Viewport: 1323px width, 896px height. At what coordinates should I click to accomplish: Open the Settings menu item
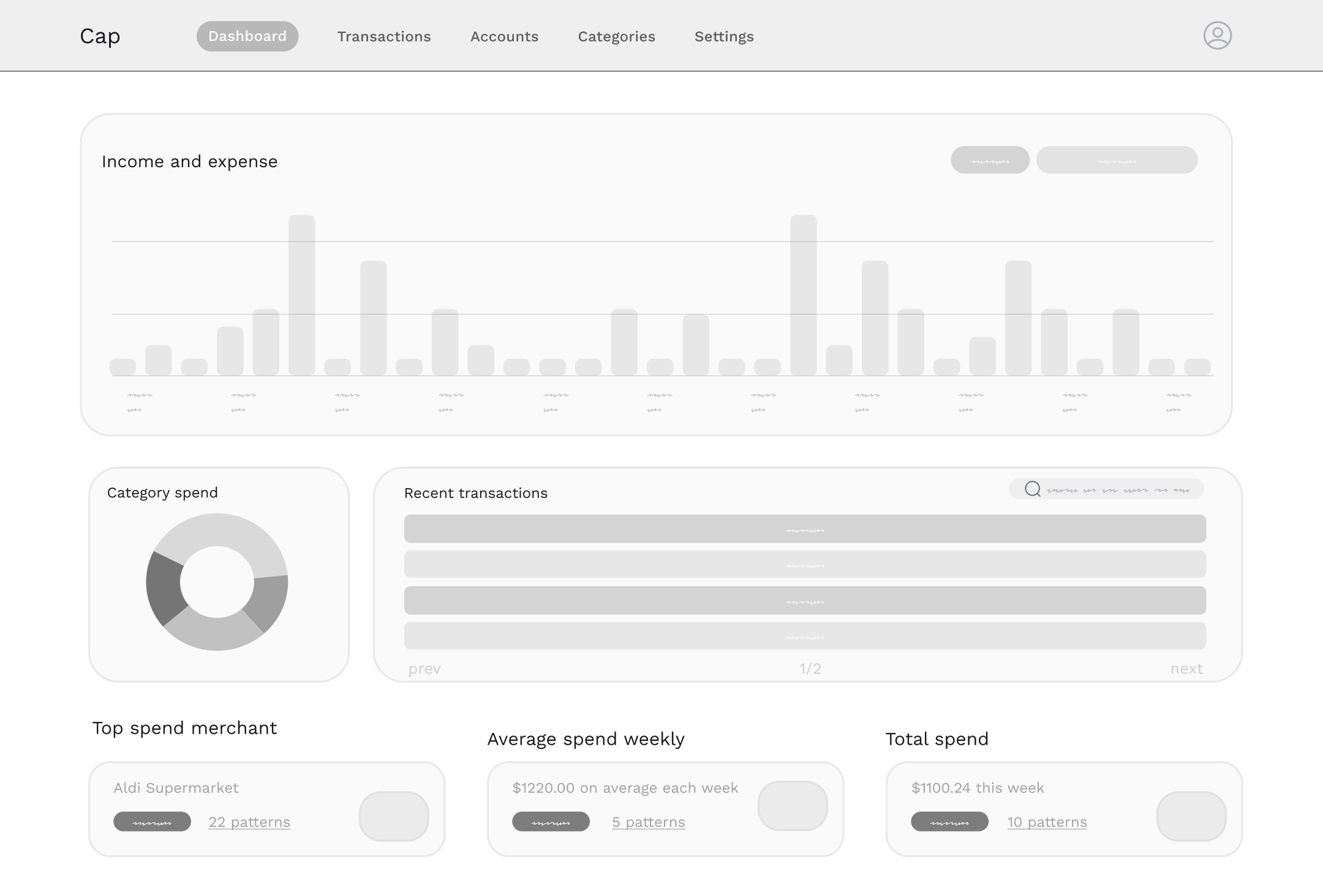click(724, 36)
